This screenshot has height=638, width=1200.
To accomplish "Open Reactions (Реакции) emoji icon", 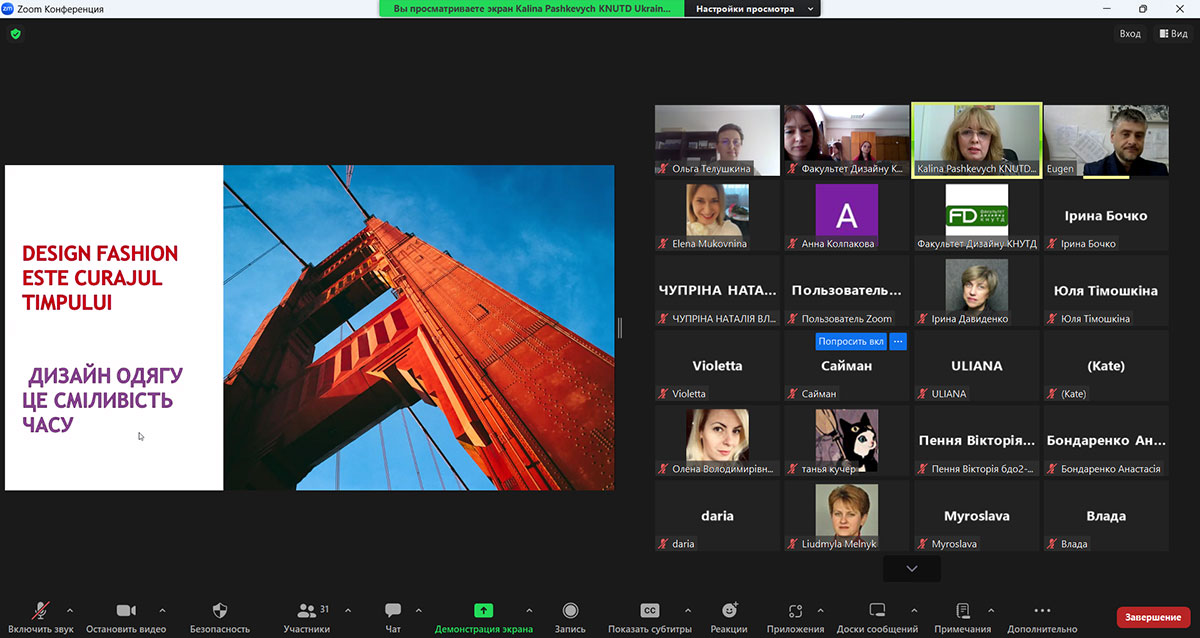I will point(729,611).
